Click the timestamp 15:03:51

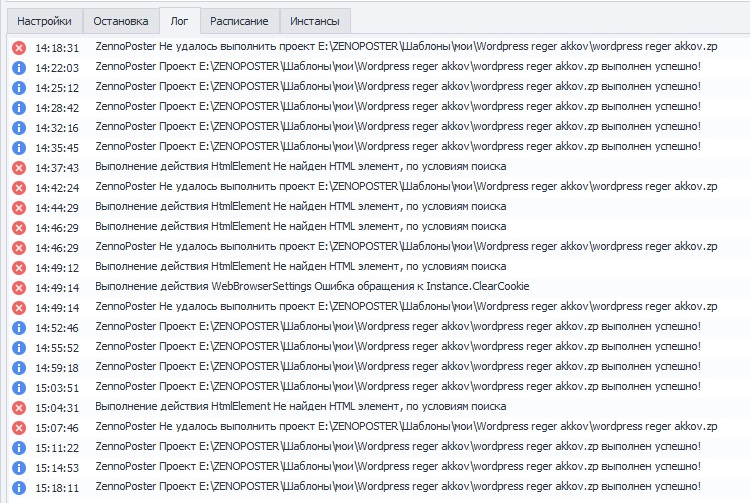tap(57, 388)
